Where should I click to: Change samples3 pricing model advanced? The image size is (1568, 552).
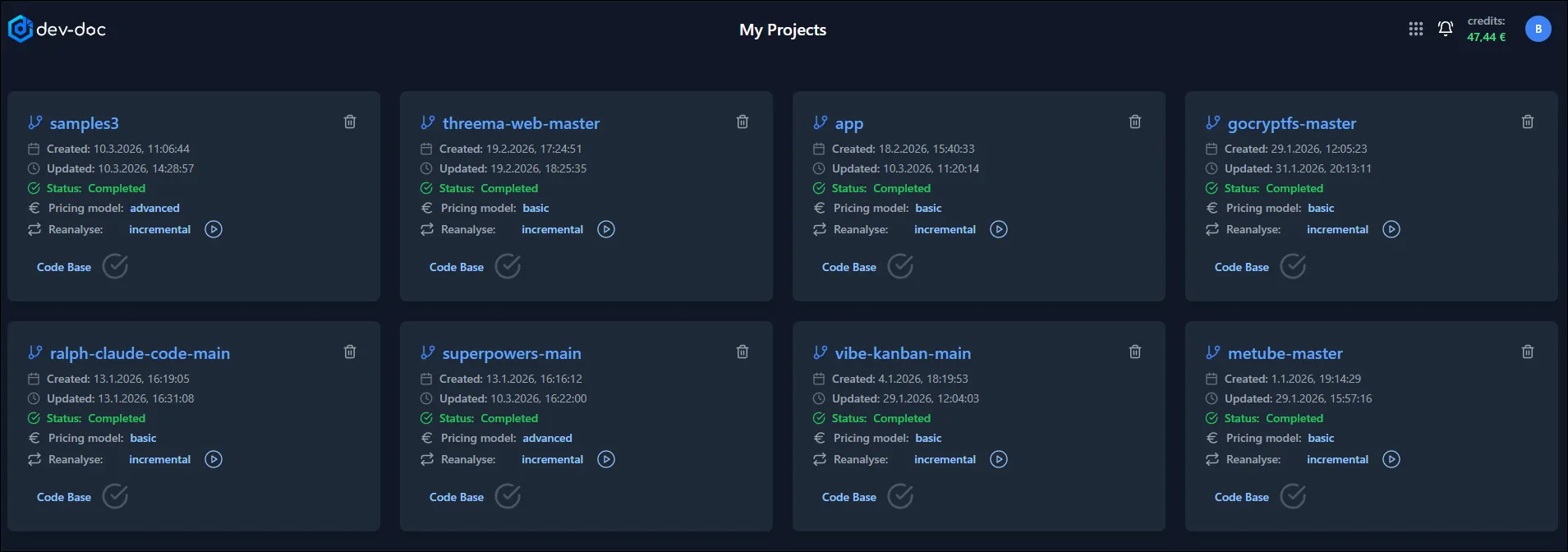click(x=154, y=208)
